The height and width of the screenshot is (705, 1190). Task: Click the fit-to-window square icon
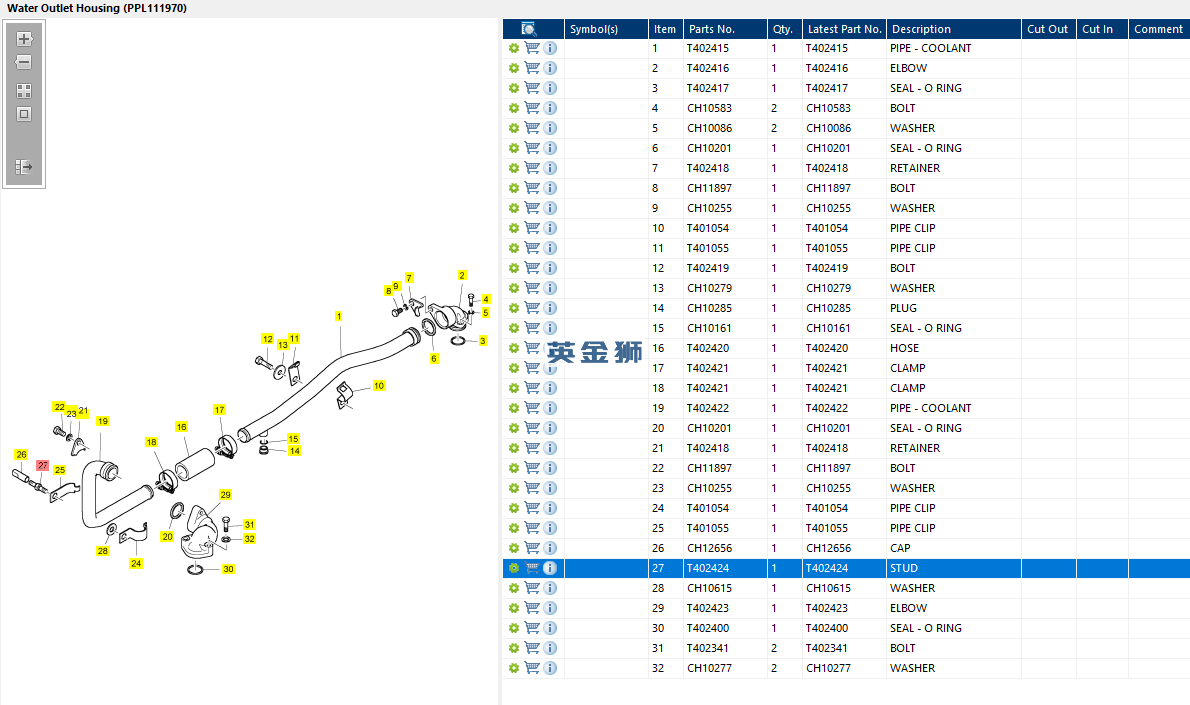click(x=24, y=115)
